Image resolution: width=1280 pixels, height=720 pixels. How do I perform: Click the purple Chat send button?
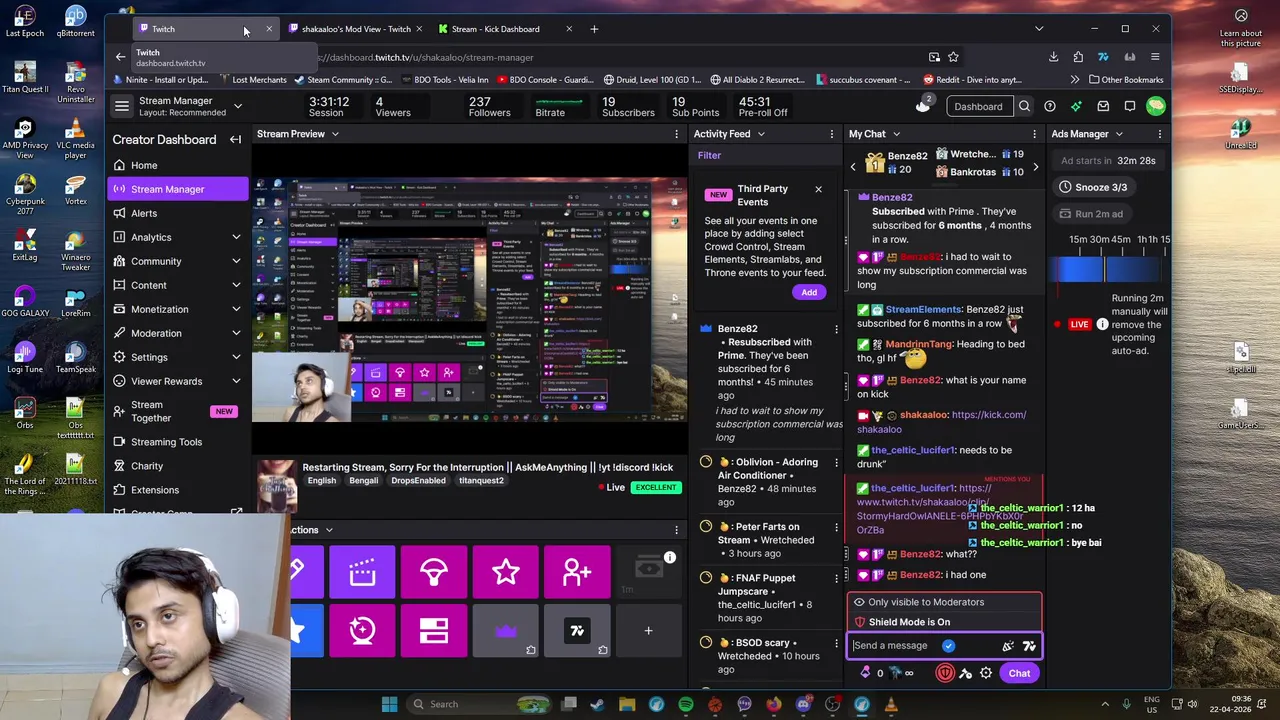click(x=1019, y=673)
